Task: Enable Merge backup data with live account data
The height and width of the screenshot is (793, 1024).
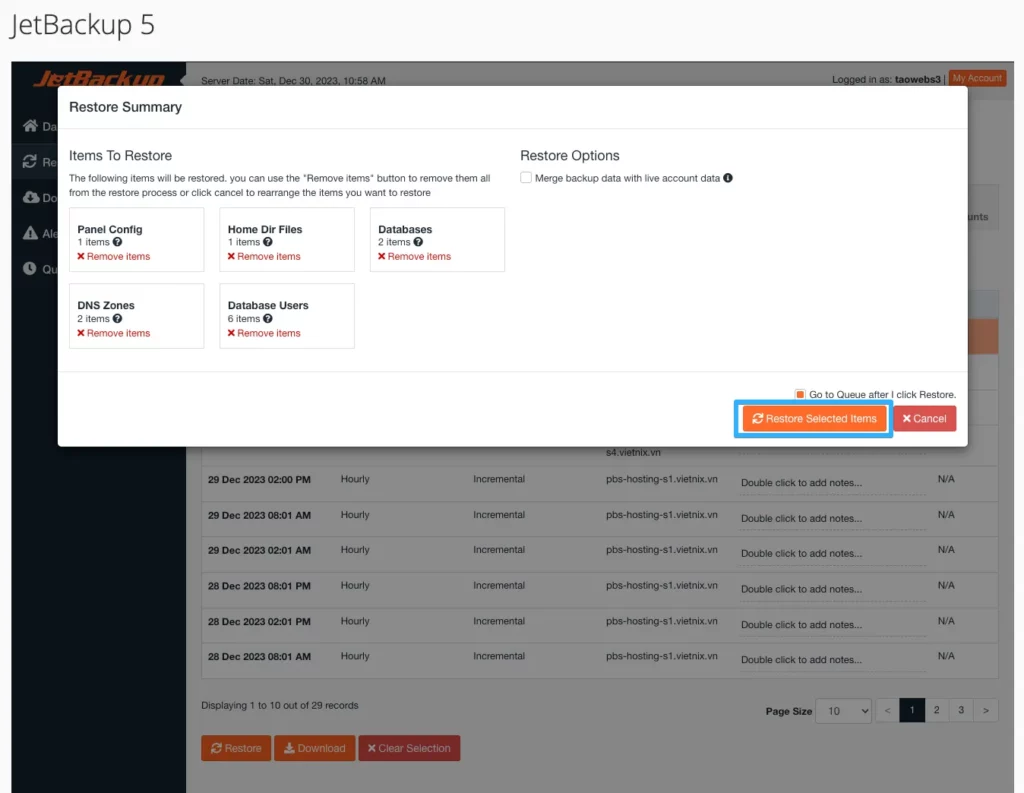Action: 526,178
